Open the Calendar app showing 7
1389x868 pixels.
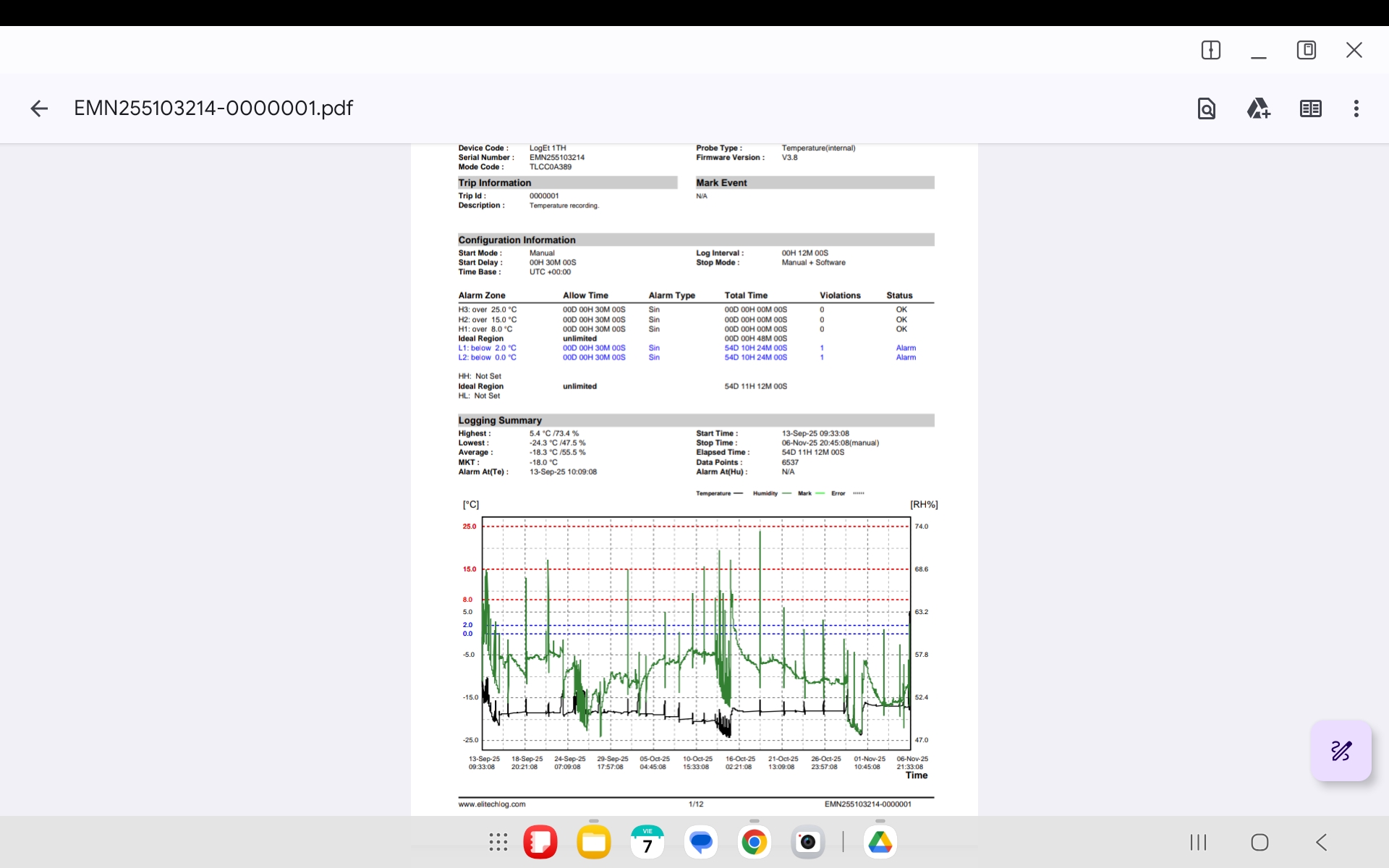coord(647,842)
